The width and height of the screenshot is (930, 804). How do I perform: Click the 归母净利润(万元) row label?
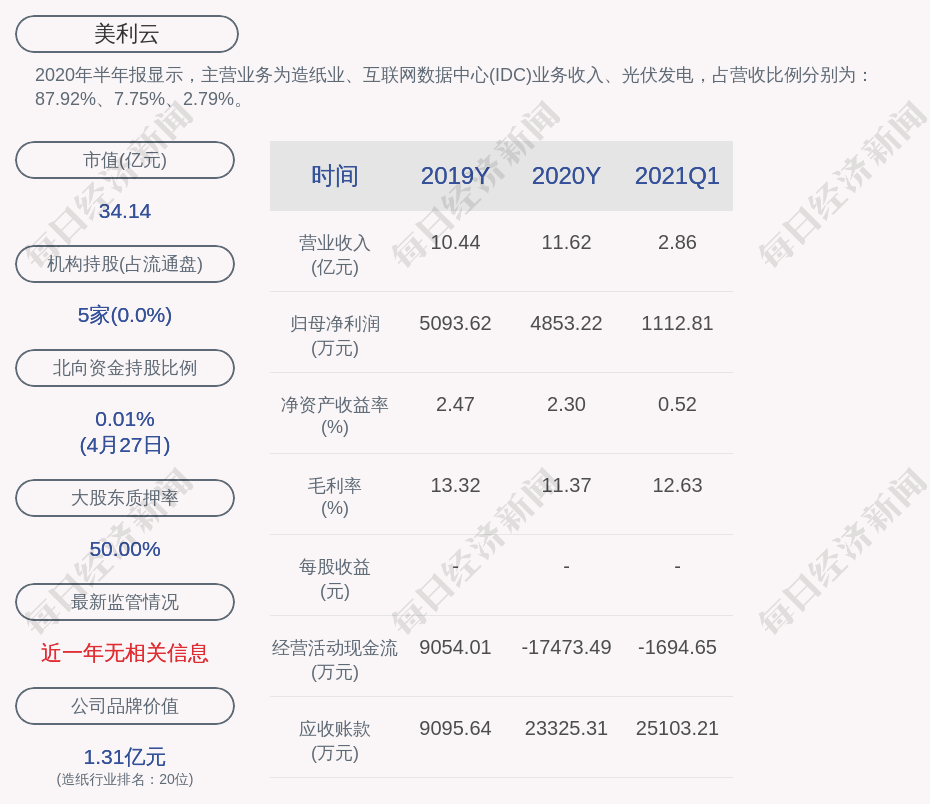click(335, 336)
